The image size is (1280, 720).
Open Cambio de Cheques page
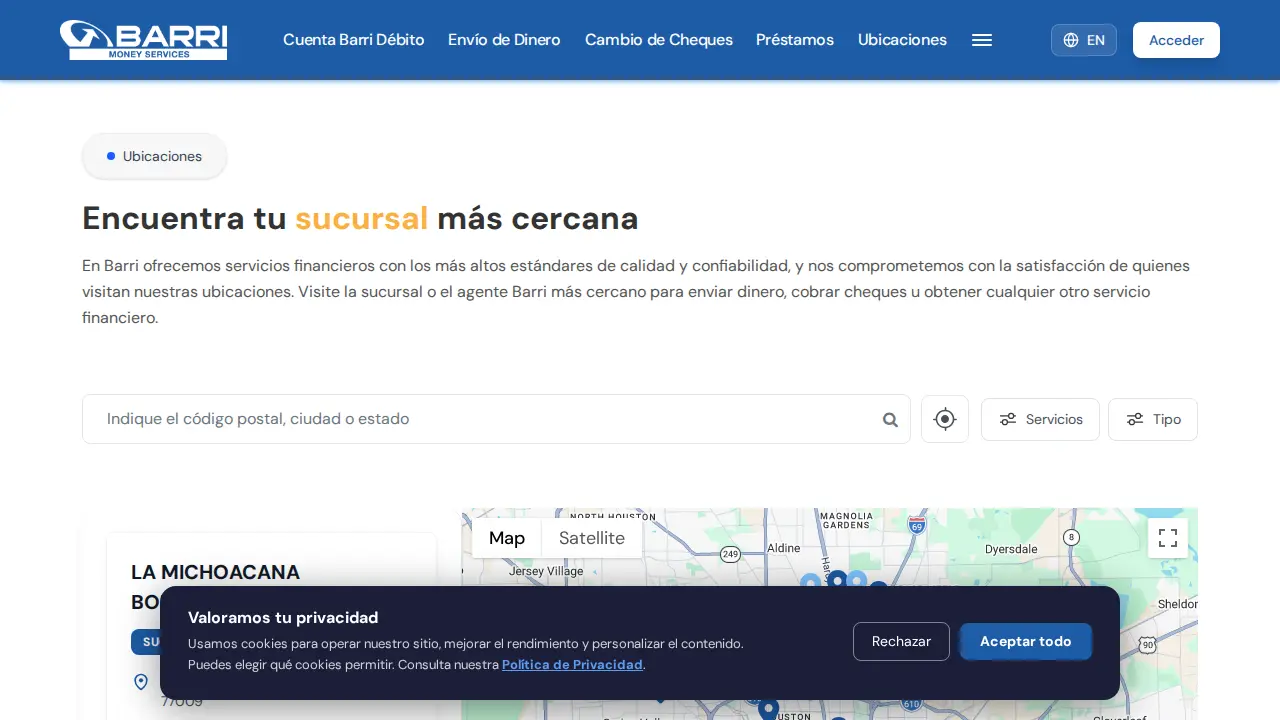click(659, 40)
